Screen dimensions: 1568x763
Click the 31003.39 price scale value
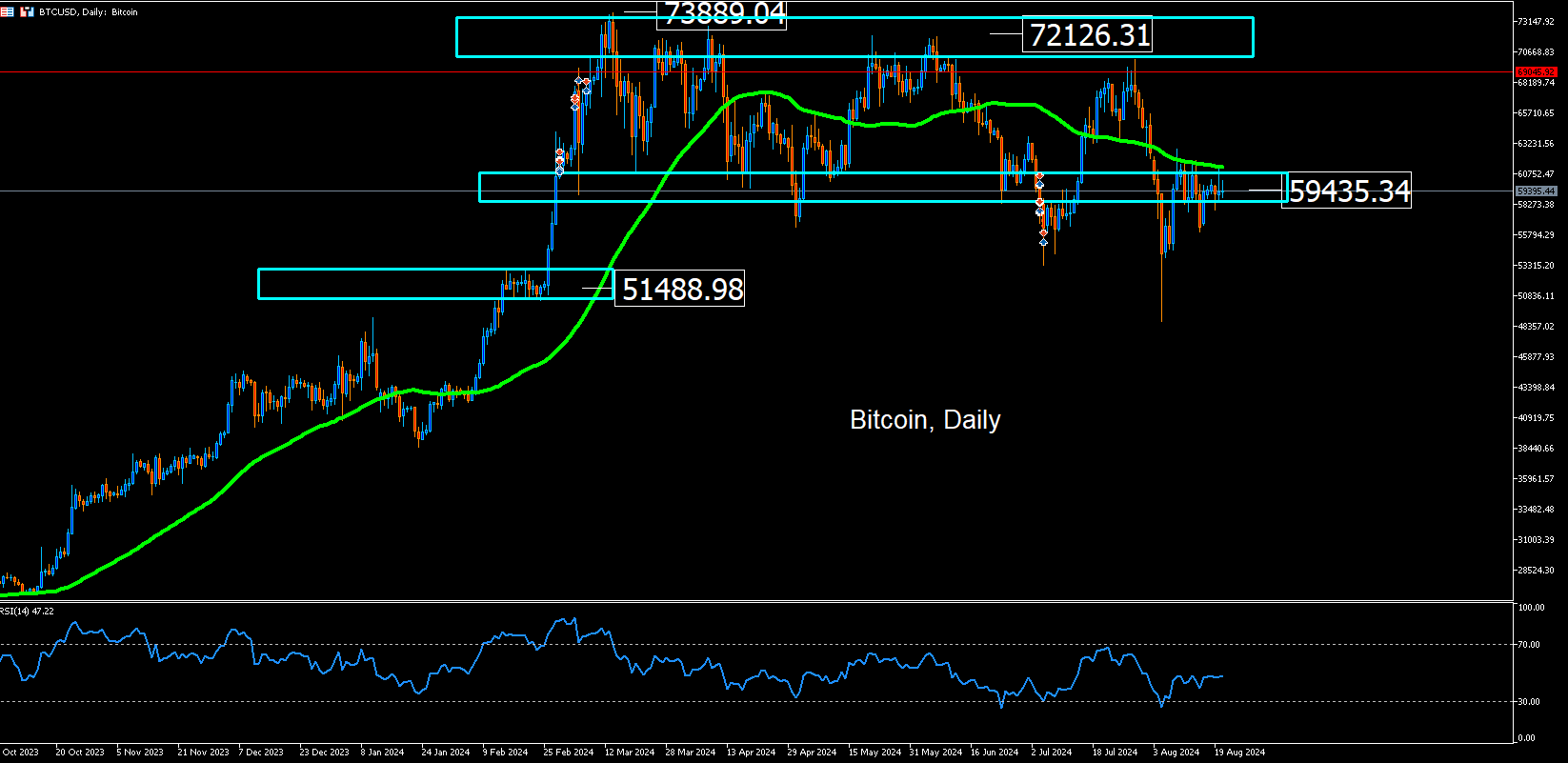pyautogui.click(x=1538, y=540)
